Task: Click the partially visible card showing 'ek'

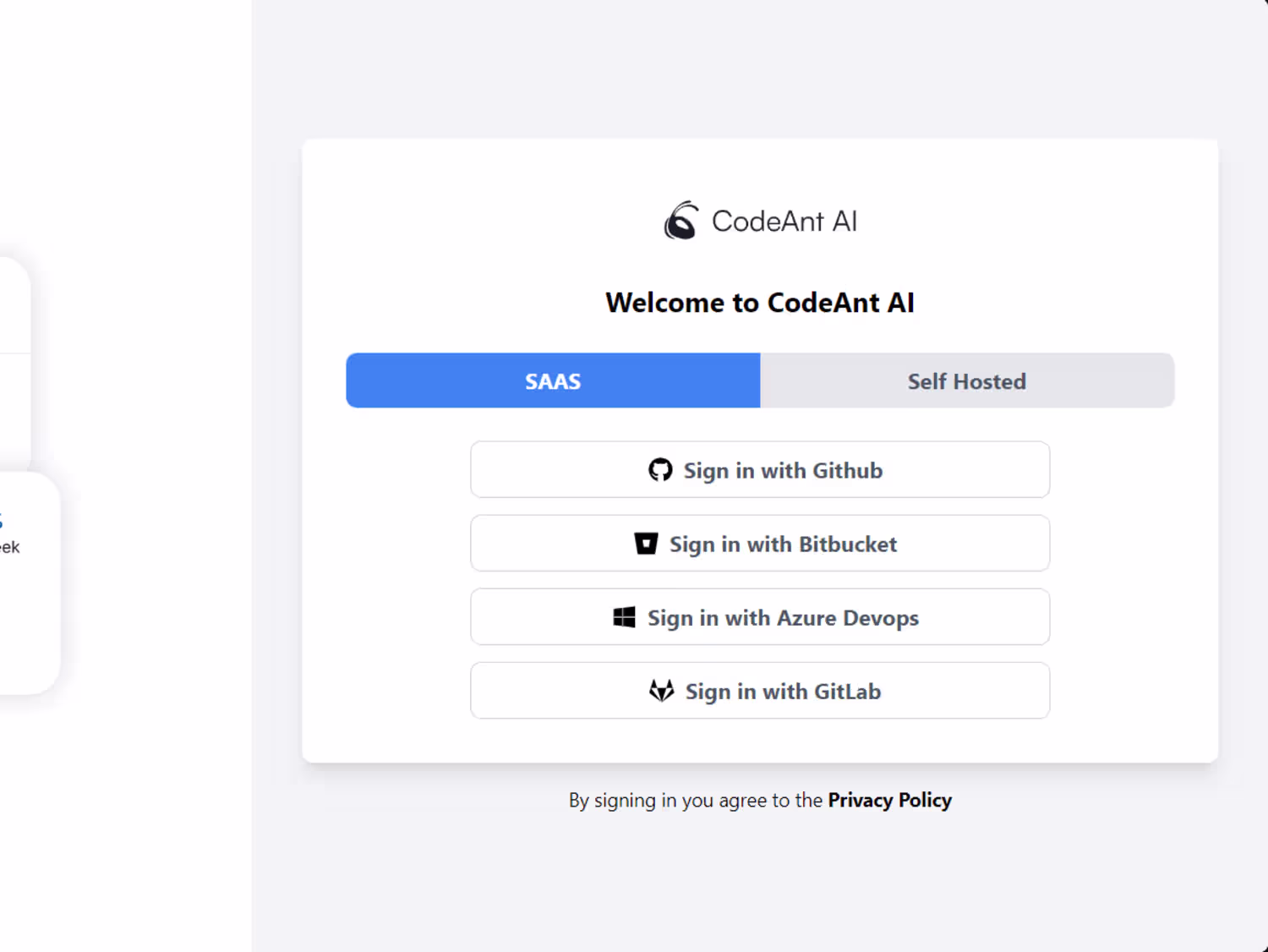Action: [x=25, y=583]
